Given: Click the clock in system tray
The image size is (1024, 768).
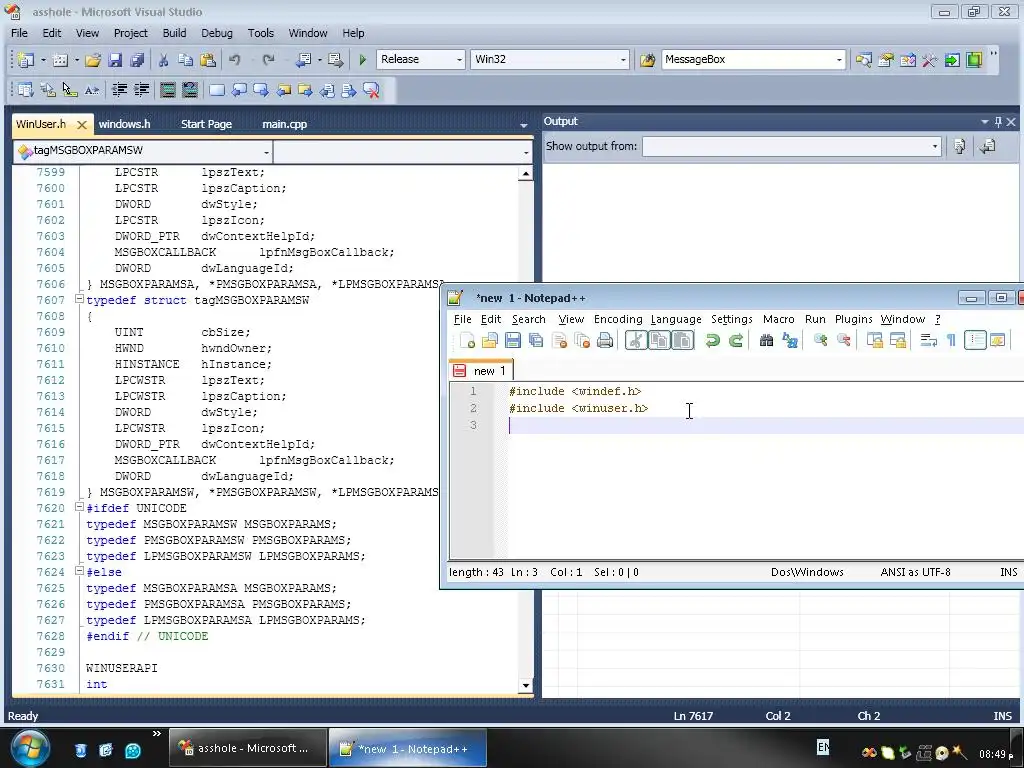Looking at the screenshot, I should (996, 754).
